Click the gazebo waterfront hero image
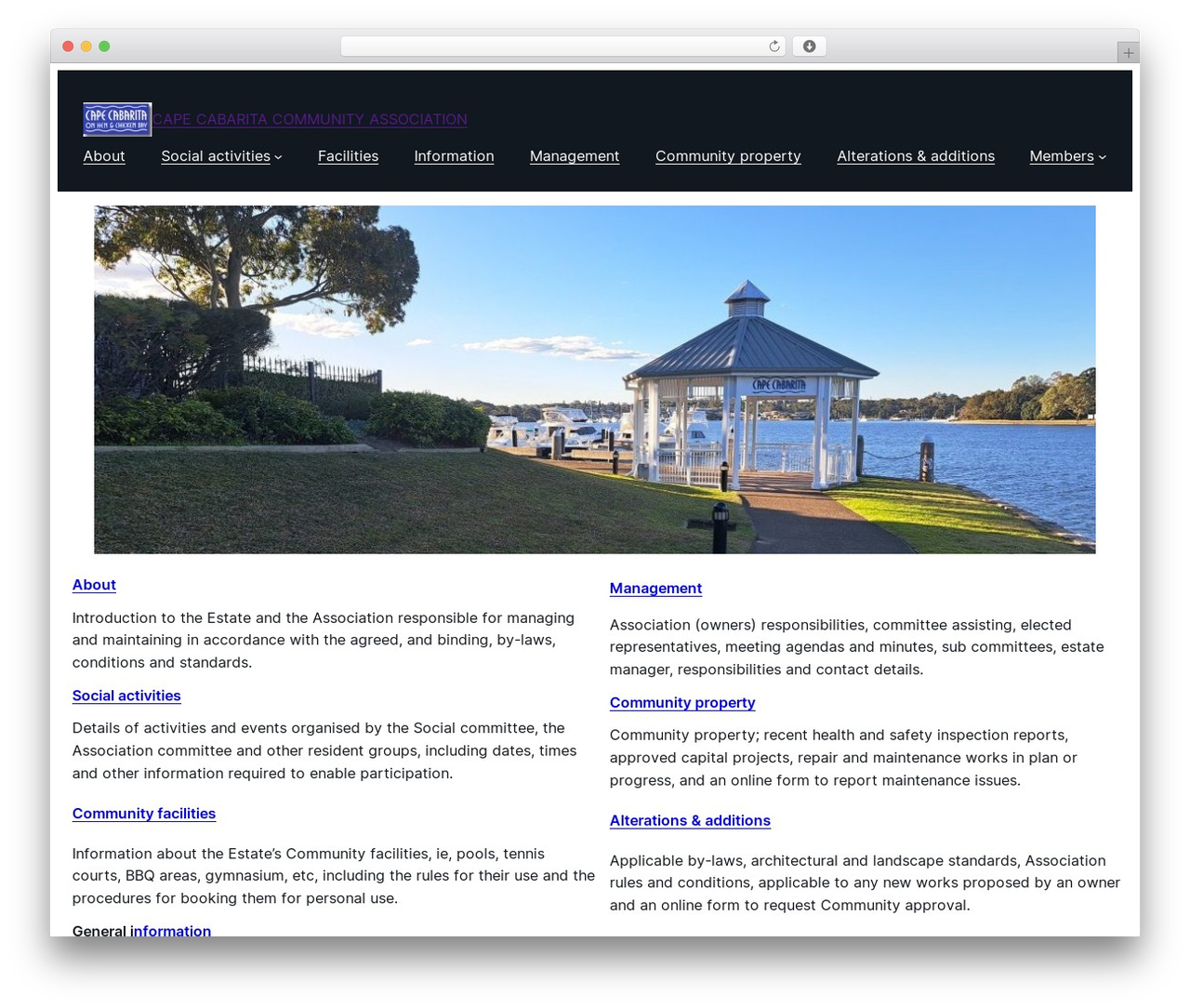 click(x=595, y=379)
